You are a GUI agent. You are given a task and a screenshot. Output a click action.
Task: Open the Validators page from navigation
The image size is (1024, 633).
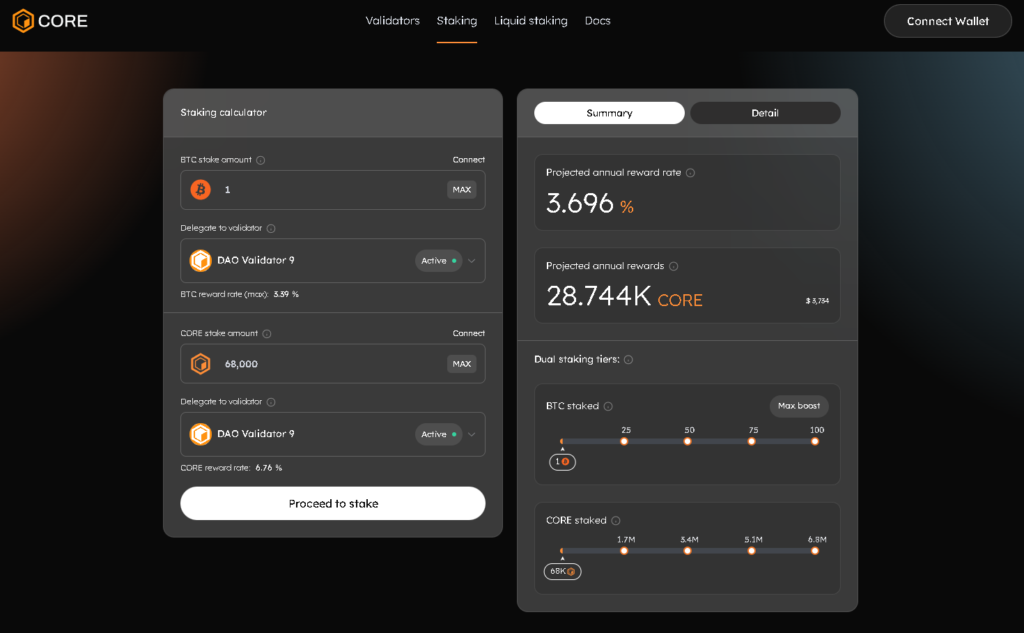pos(392,20)
